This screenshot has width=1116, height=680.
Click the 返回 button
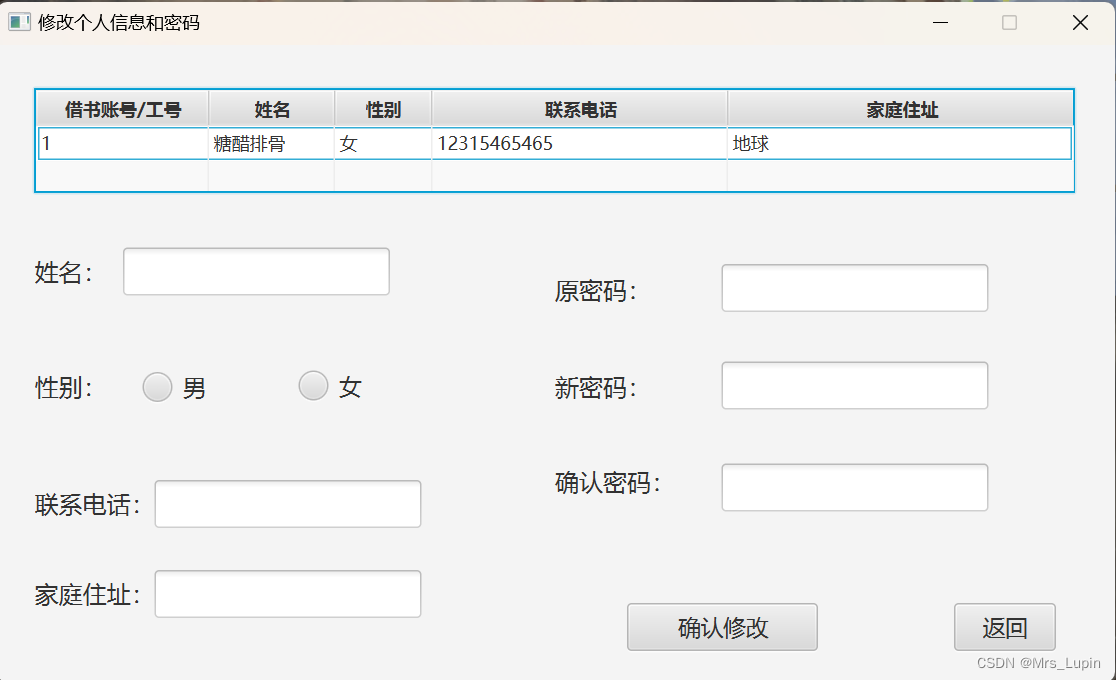click(1005, 627)
